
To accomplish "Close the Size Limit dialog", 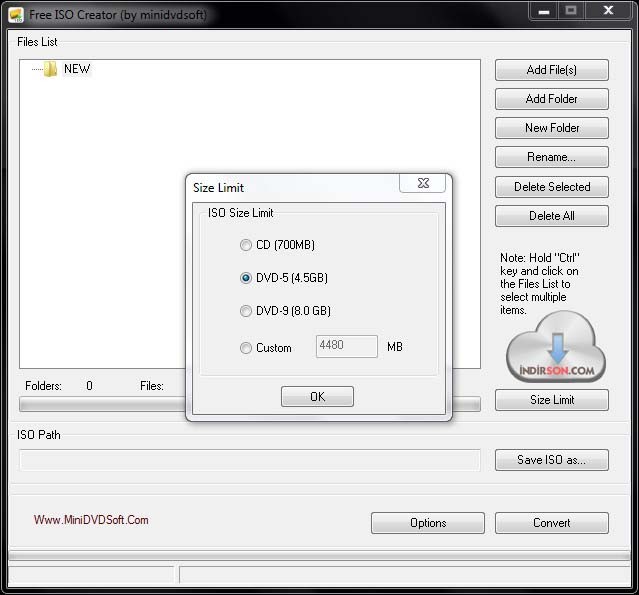I will (423, 183).
